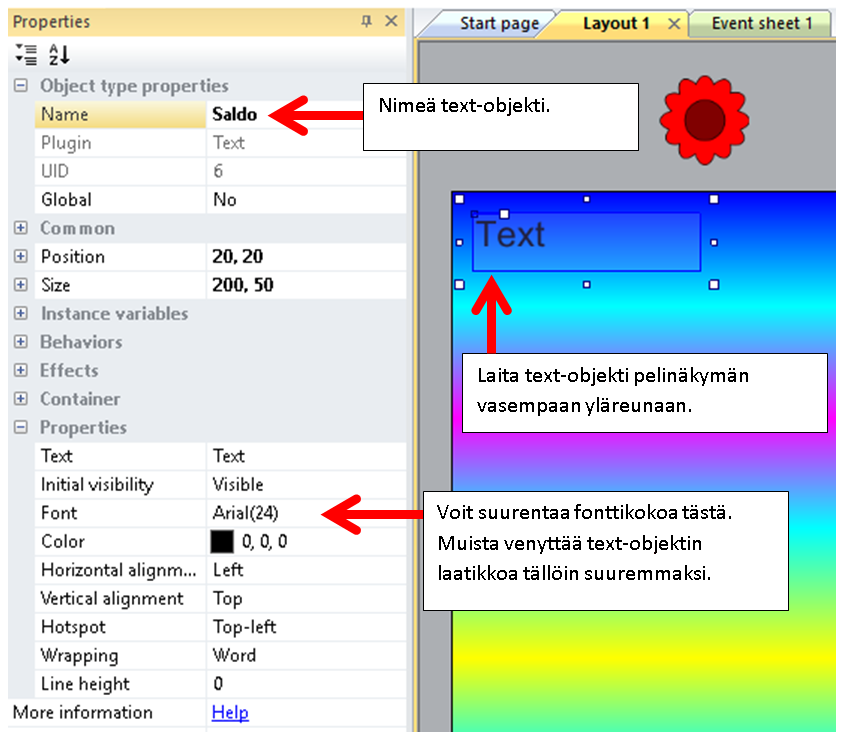Expand the Instance variables section
Image resolution: width=842 pixels, height=739 pixels.
tap(20, 314)
